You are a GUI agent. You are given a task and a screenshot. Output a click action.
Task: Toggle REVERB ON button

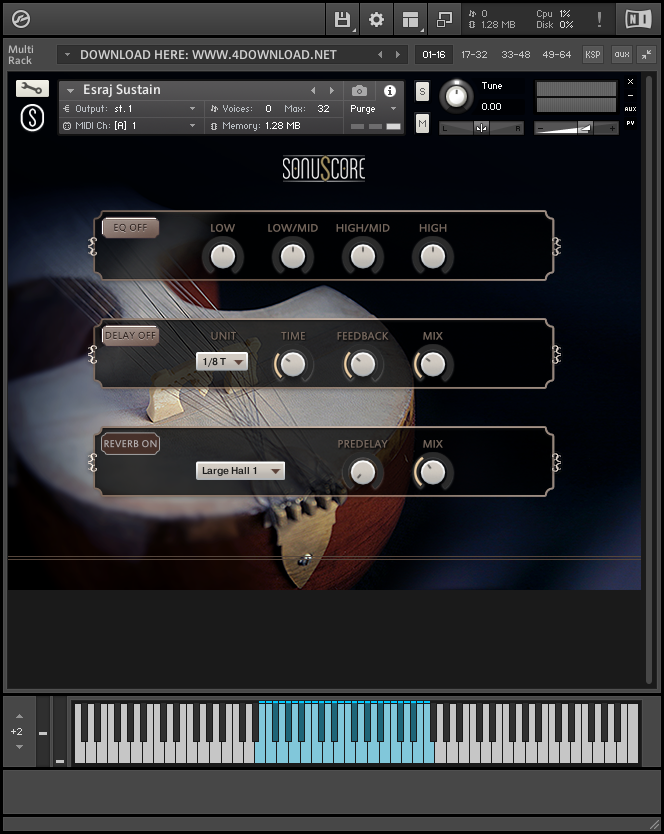[x=130, y=444]
